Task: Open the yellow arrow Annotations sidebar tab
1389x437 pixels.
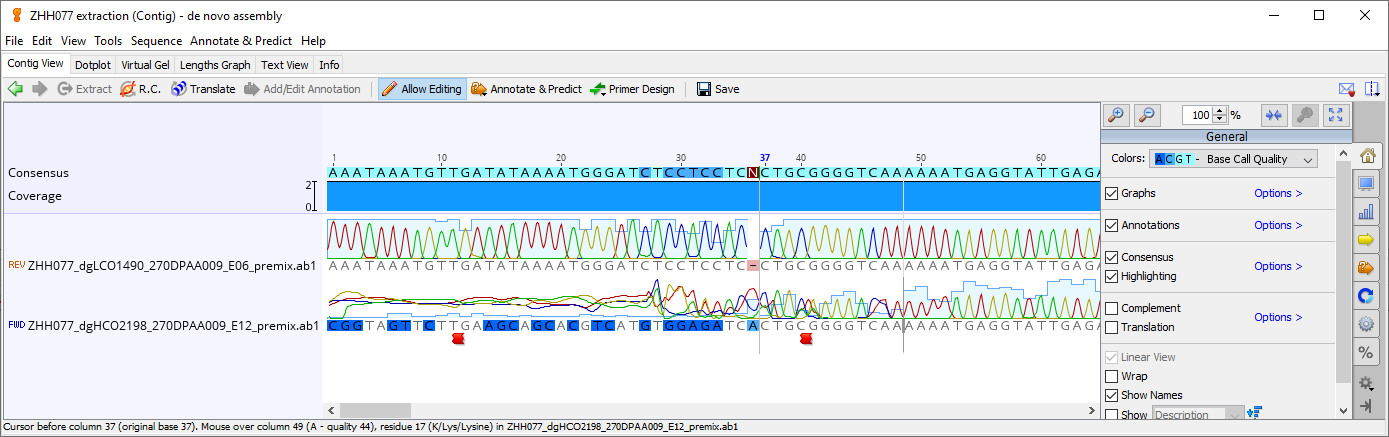Action: pos(1367,240)
